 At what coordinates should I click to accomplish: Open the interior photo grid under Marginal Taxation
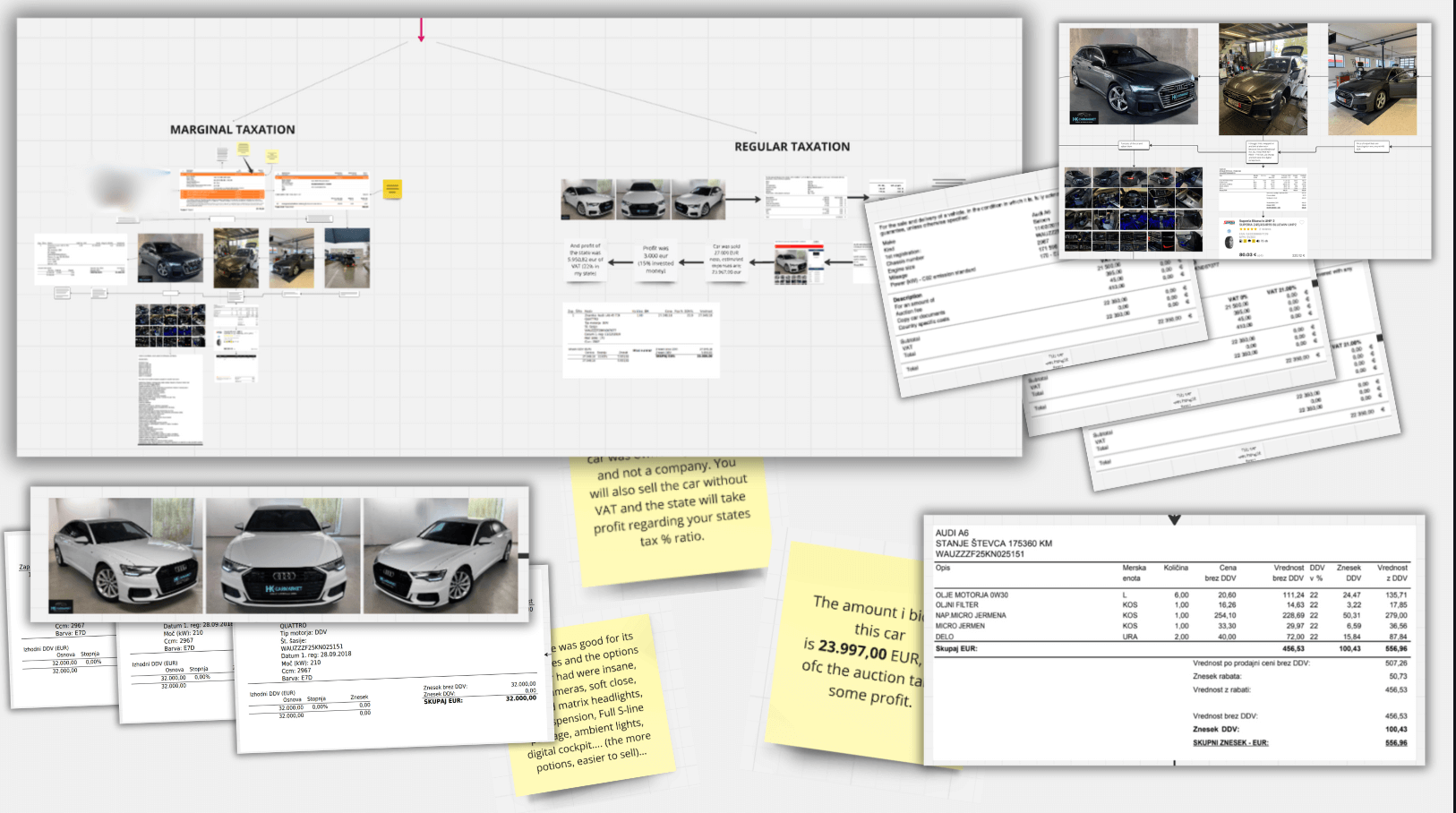pos(170,325)
